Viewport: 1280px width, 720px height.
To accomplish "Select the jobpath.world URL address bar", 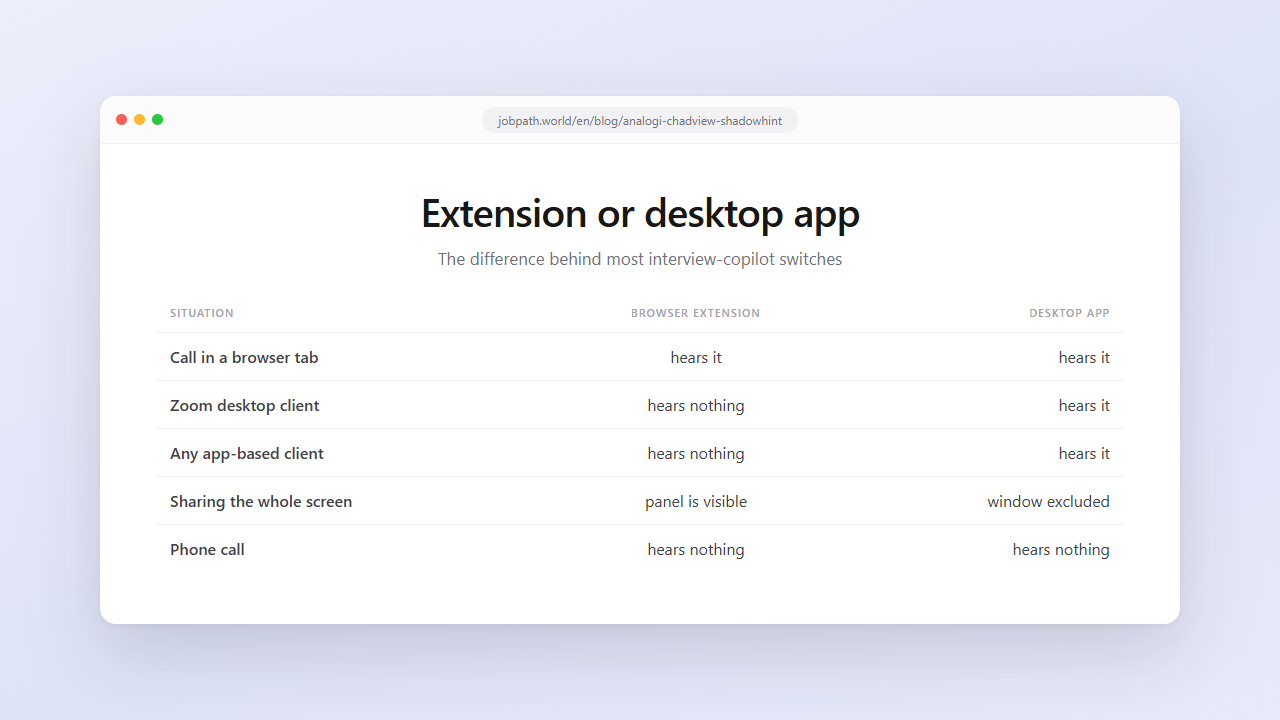I will pyautogui.click(x=640, y=120).
